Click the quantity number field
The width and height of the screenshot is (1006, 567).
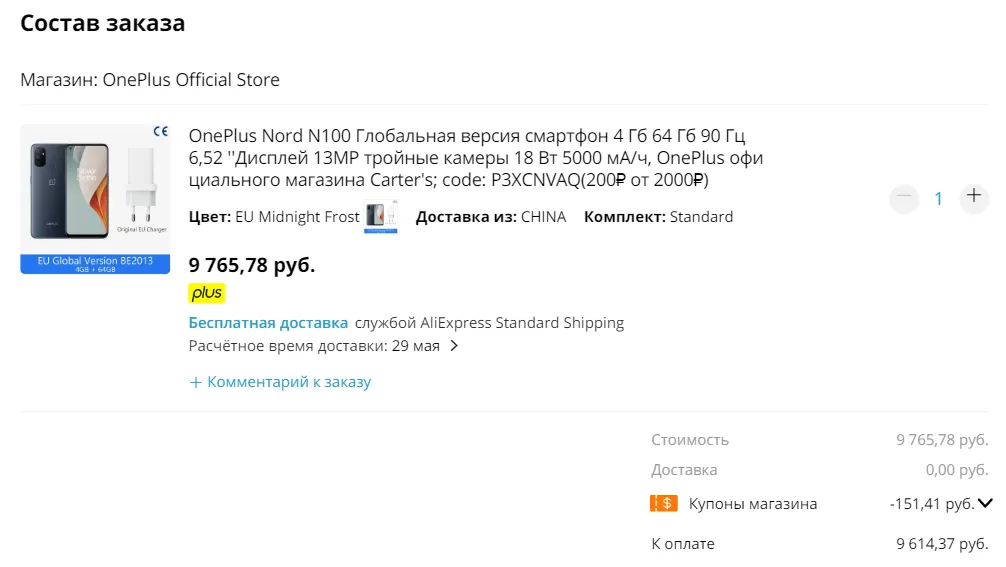click(938, 199)
